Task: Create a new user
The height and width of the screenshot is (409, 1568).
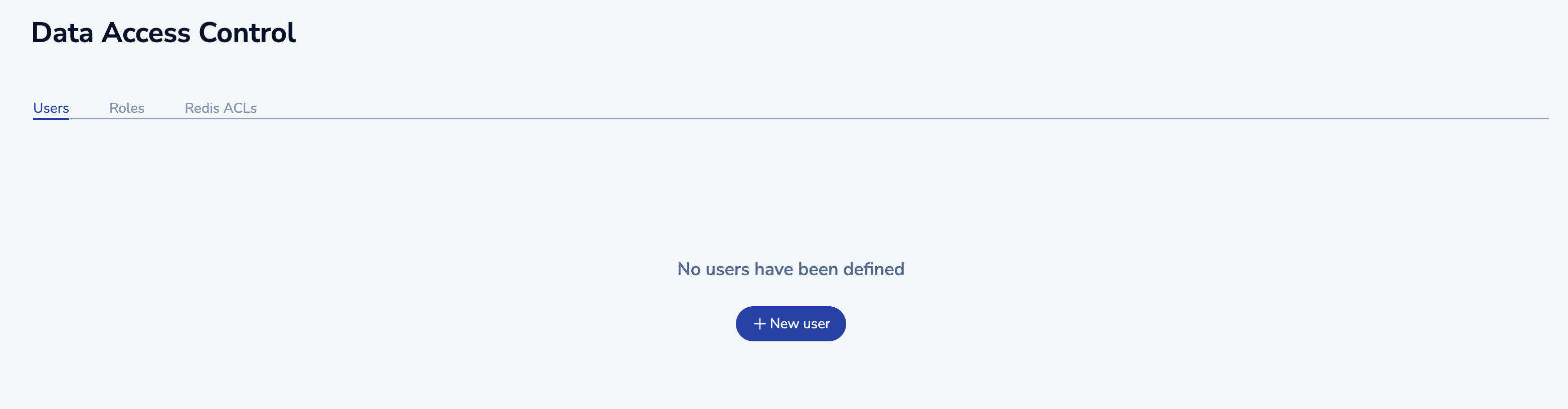Action: pos(790,324)
